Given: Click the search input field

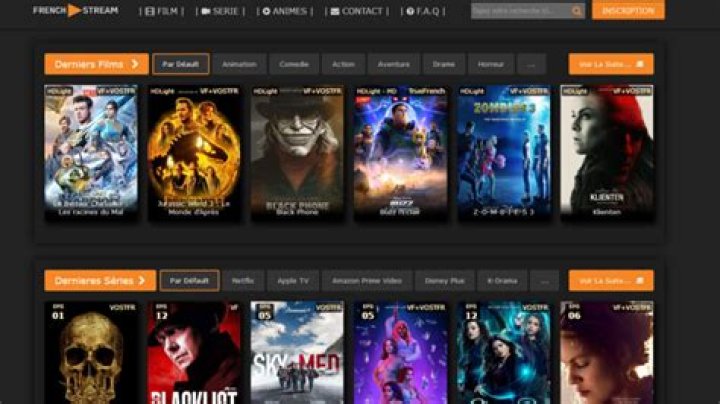Looking at the screenshot, I should pos(520,11).
